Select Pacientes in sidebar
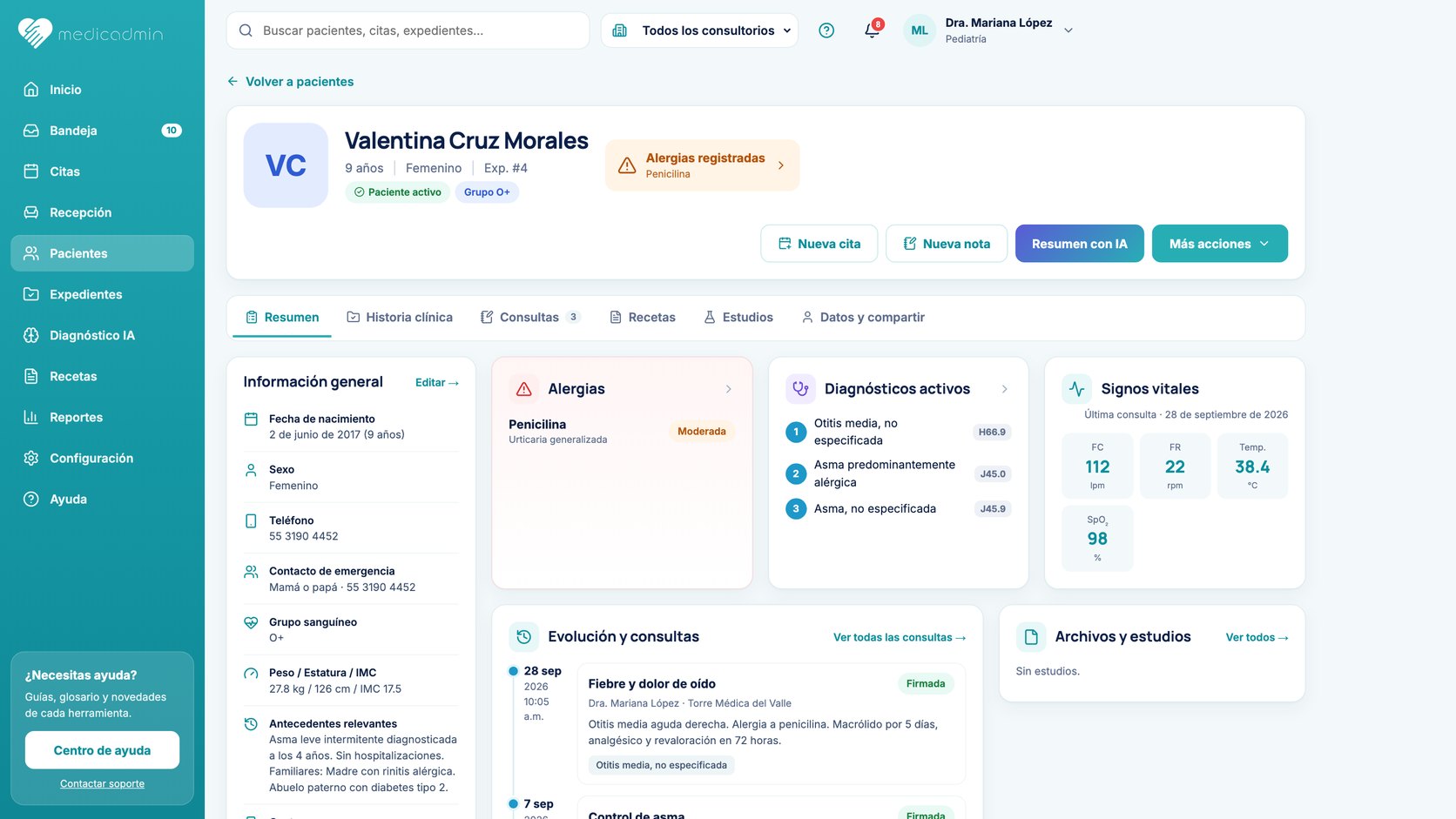This screenshot has height=819, width=1456. click(x=102, y=253)
